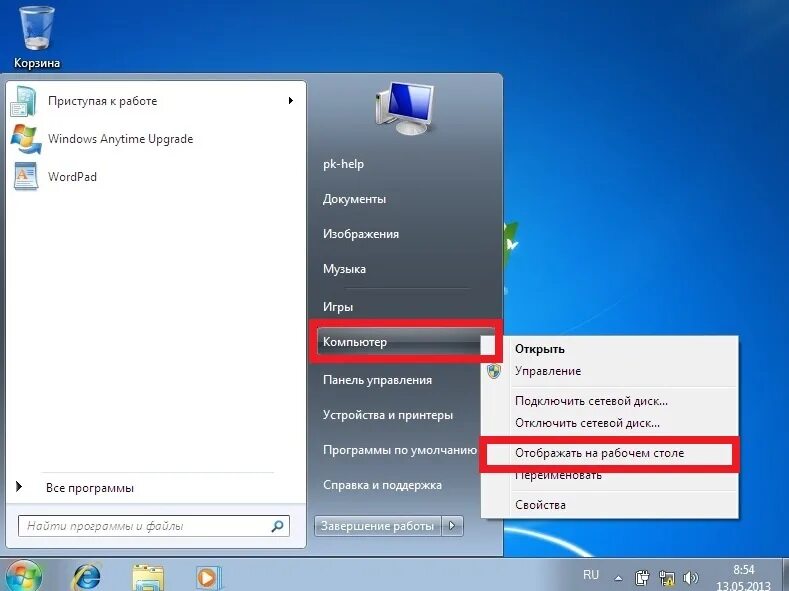Open the Приступая к работе icon
This screenshot has height=591, width=789.
point(23,101)
